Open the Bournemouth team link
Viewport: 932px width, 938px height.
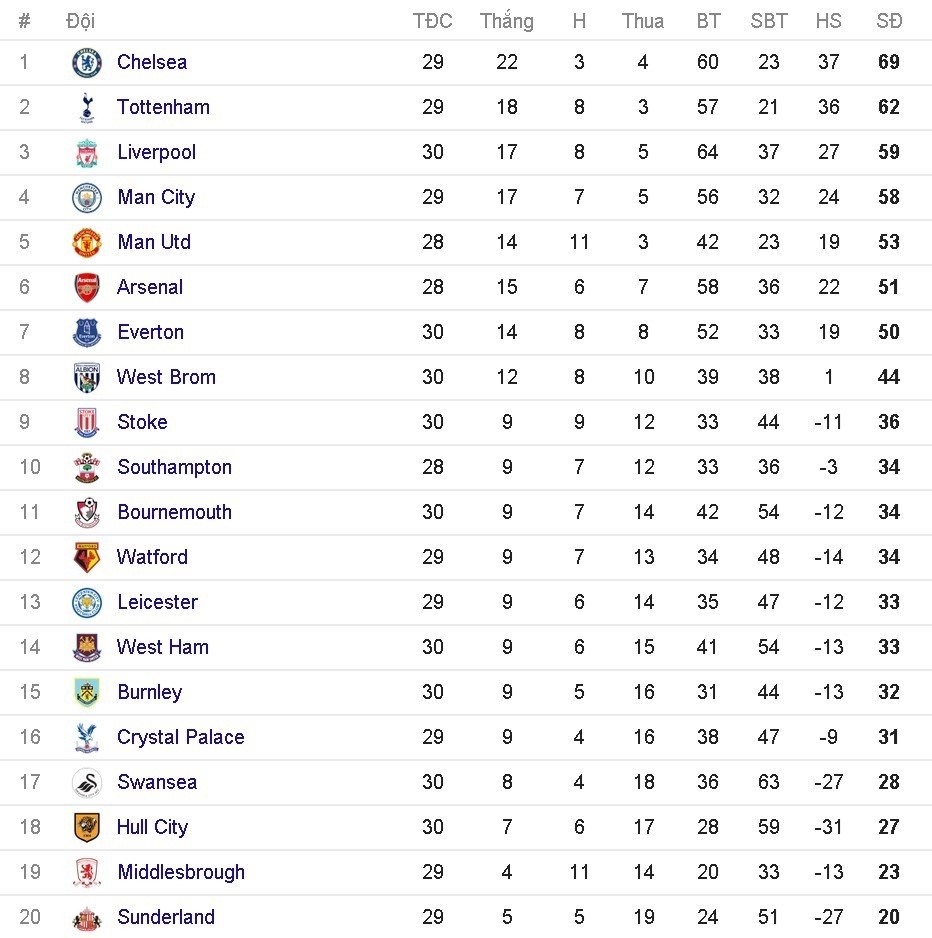click(174, 512)
